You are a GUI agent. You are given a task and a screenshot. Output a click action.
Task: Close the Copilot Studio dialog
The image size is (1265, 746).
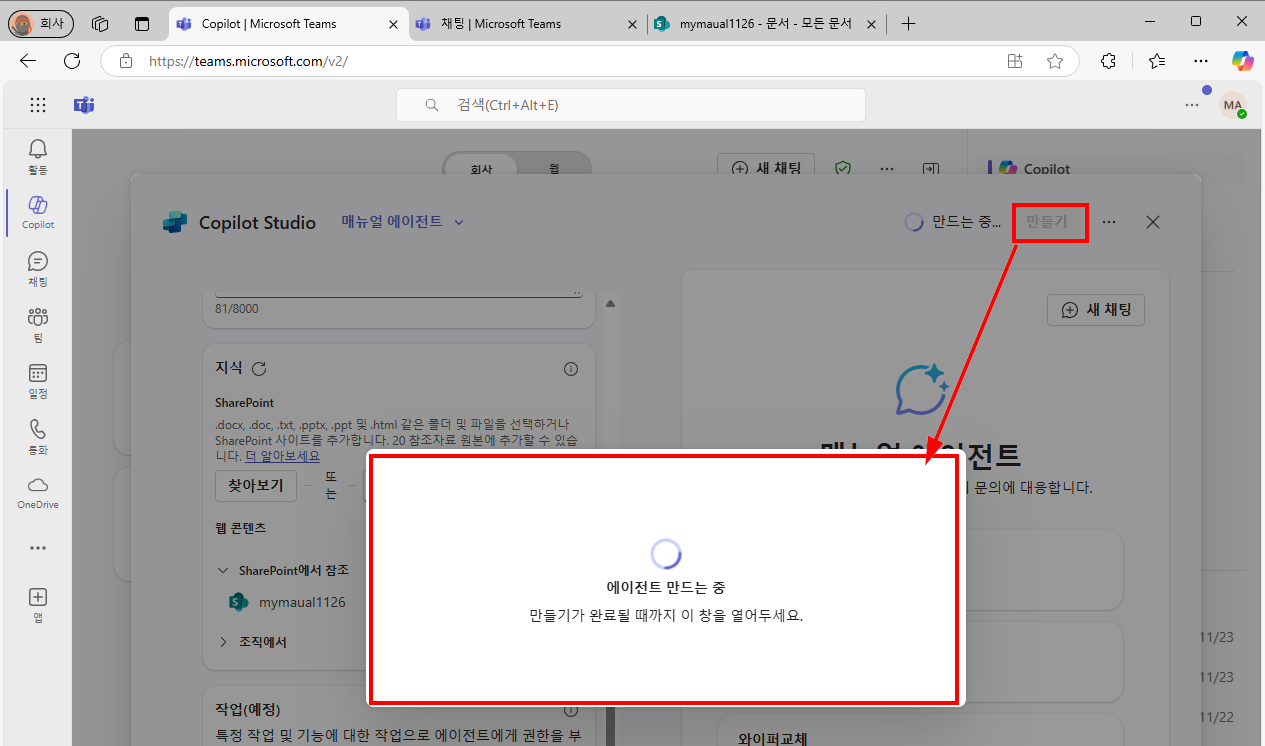(1153, 222)
